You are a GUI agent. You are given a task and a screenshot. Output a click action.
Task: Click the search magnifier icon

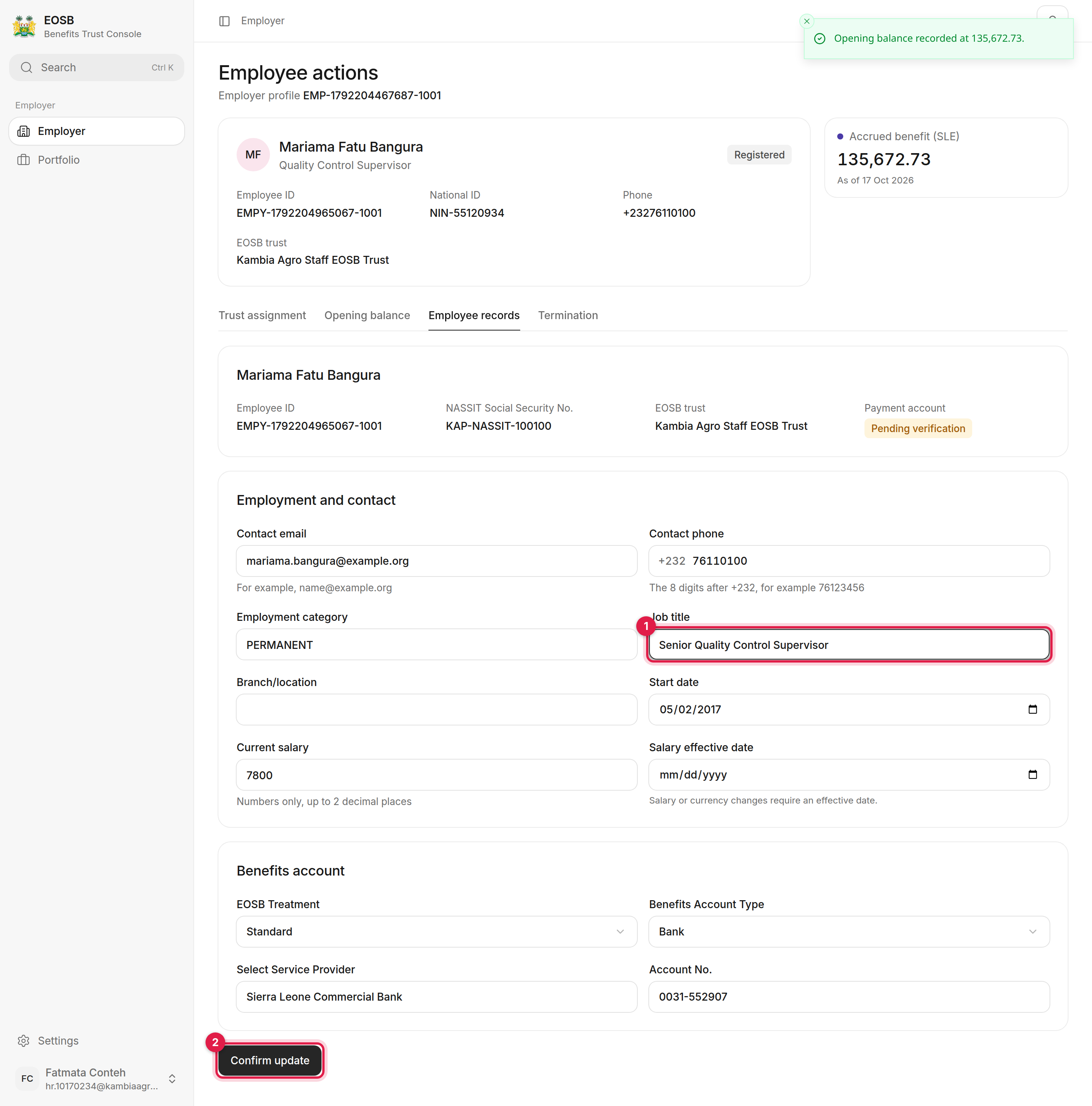tap(26, 67)
